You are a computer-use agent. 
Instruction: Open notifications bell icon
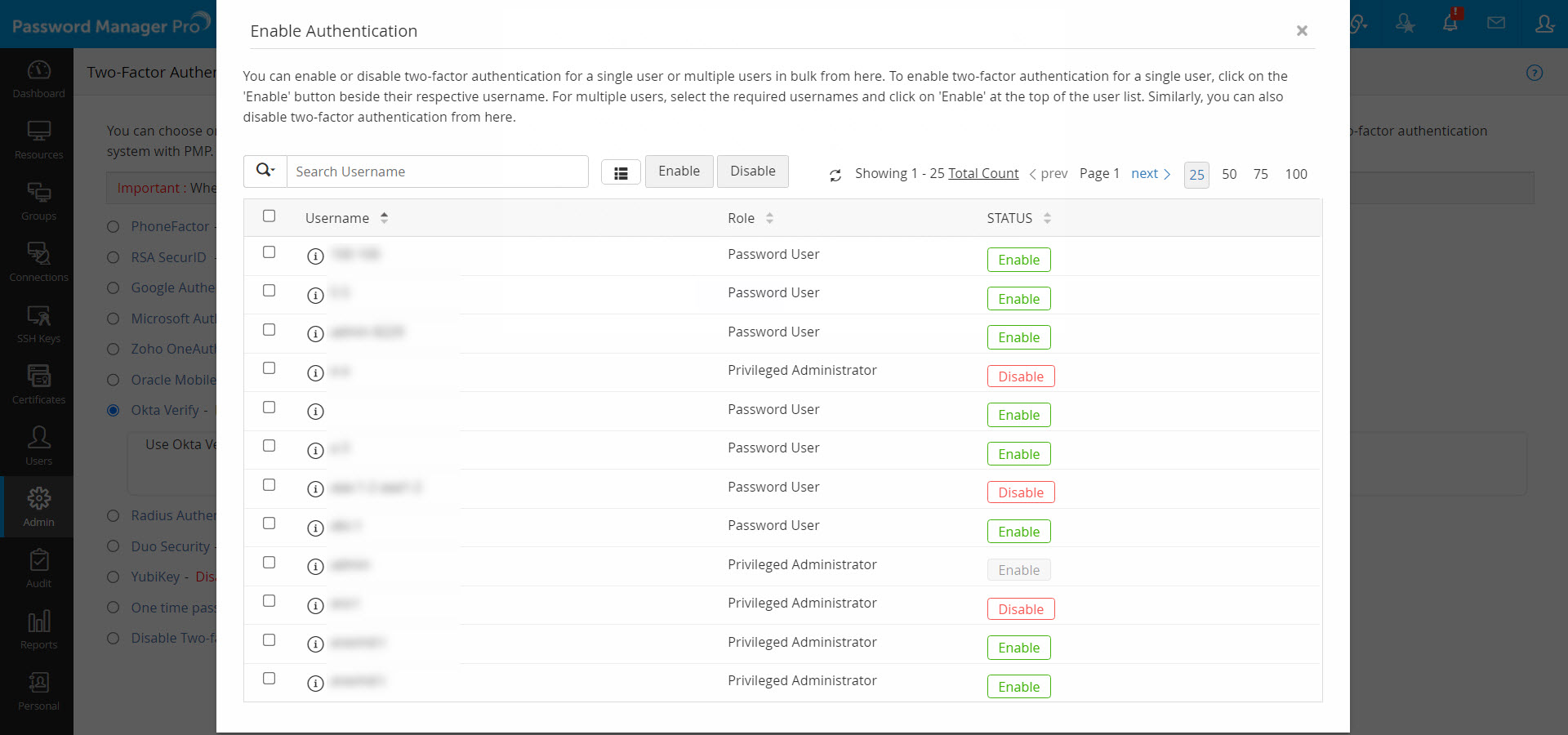1450,24
